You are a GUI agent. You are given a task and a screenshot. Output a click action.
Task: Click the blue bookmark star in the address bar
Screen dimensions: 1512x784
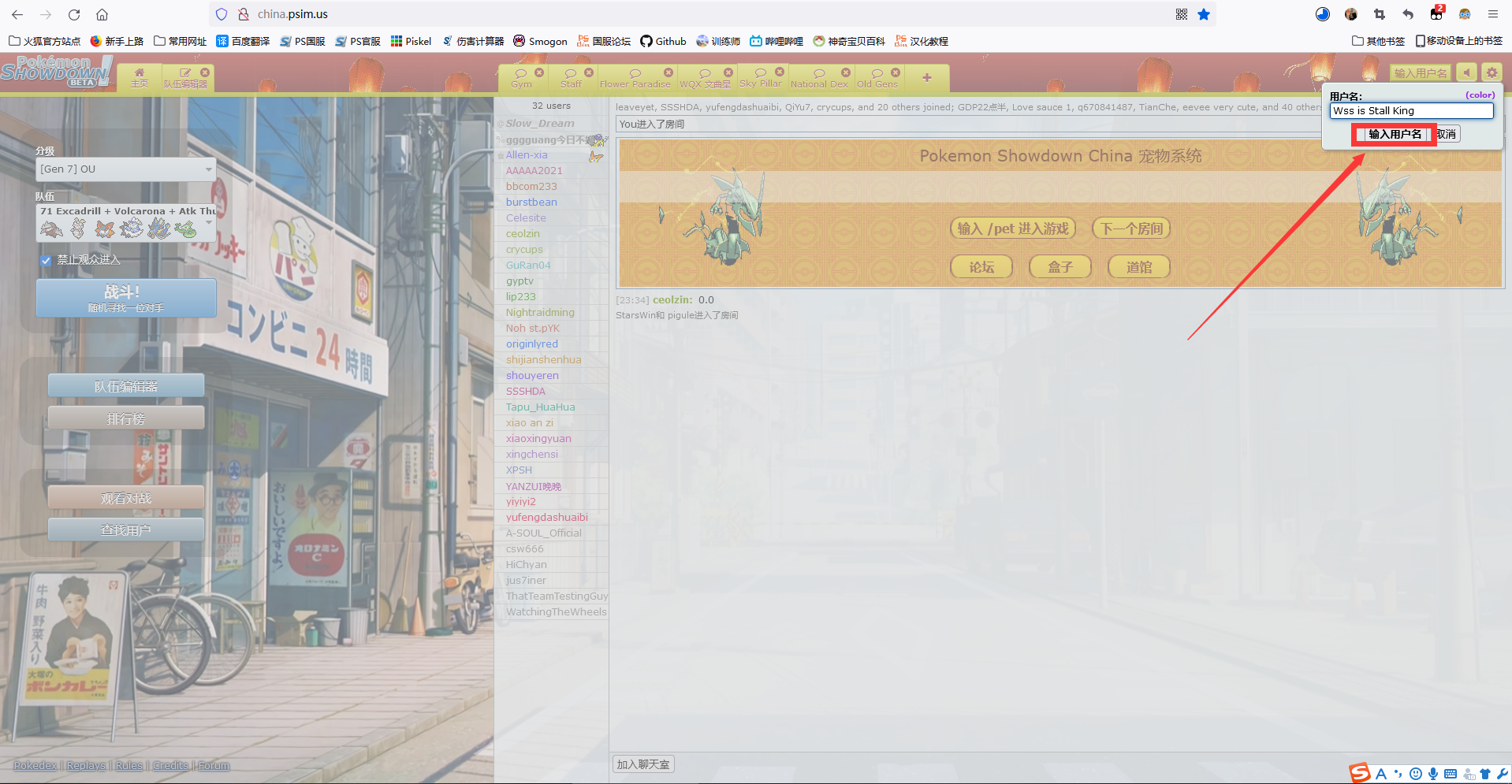[x=1204, y=14]
